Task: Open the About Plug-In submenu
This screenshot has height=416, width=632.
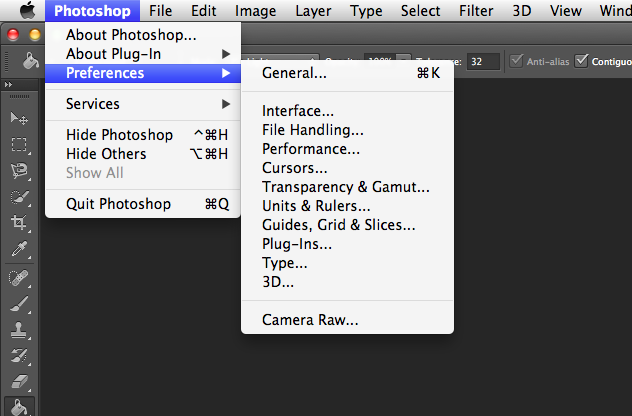Action: coord(143,54)
